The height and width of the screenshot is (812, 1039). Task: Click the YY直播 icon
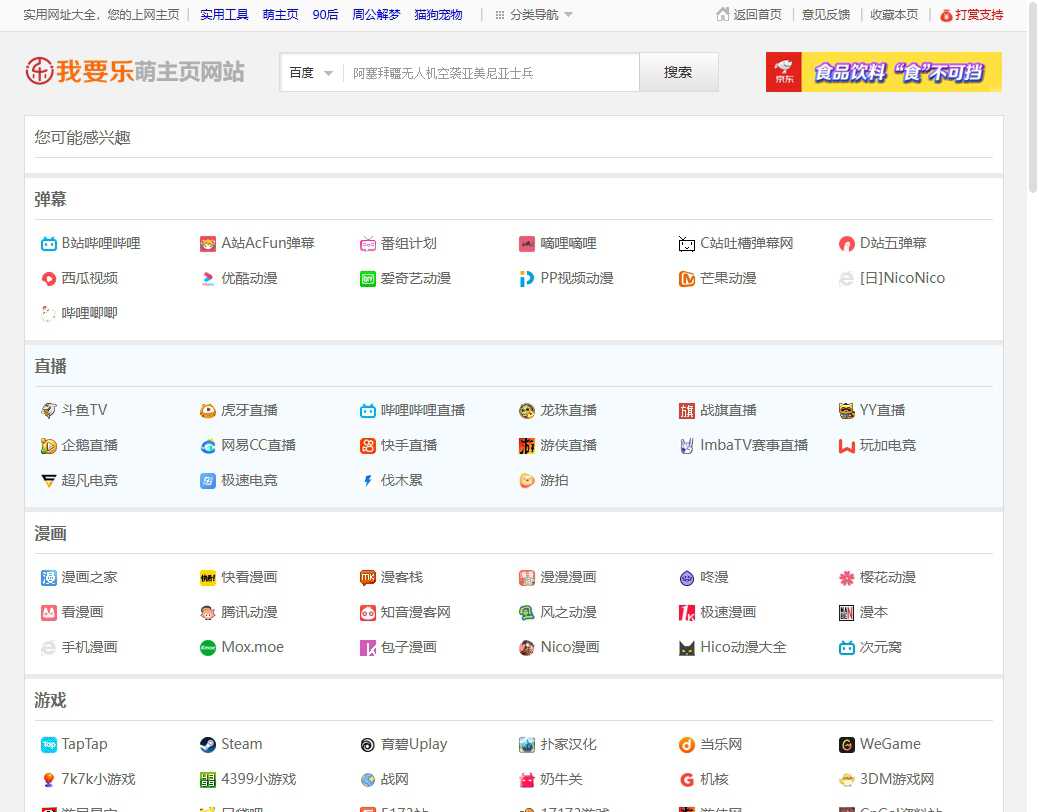[x=845, y=409]
